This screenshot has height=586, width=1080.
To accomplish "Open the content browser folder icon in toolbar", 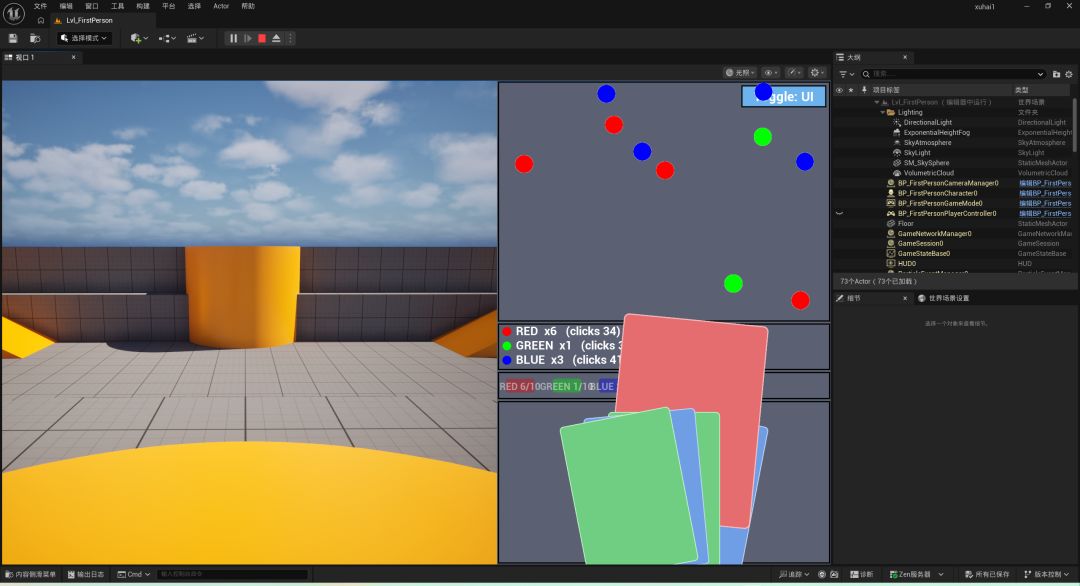I will click(x=35, y=39).
